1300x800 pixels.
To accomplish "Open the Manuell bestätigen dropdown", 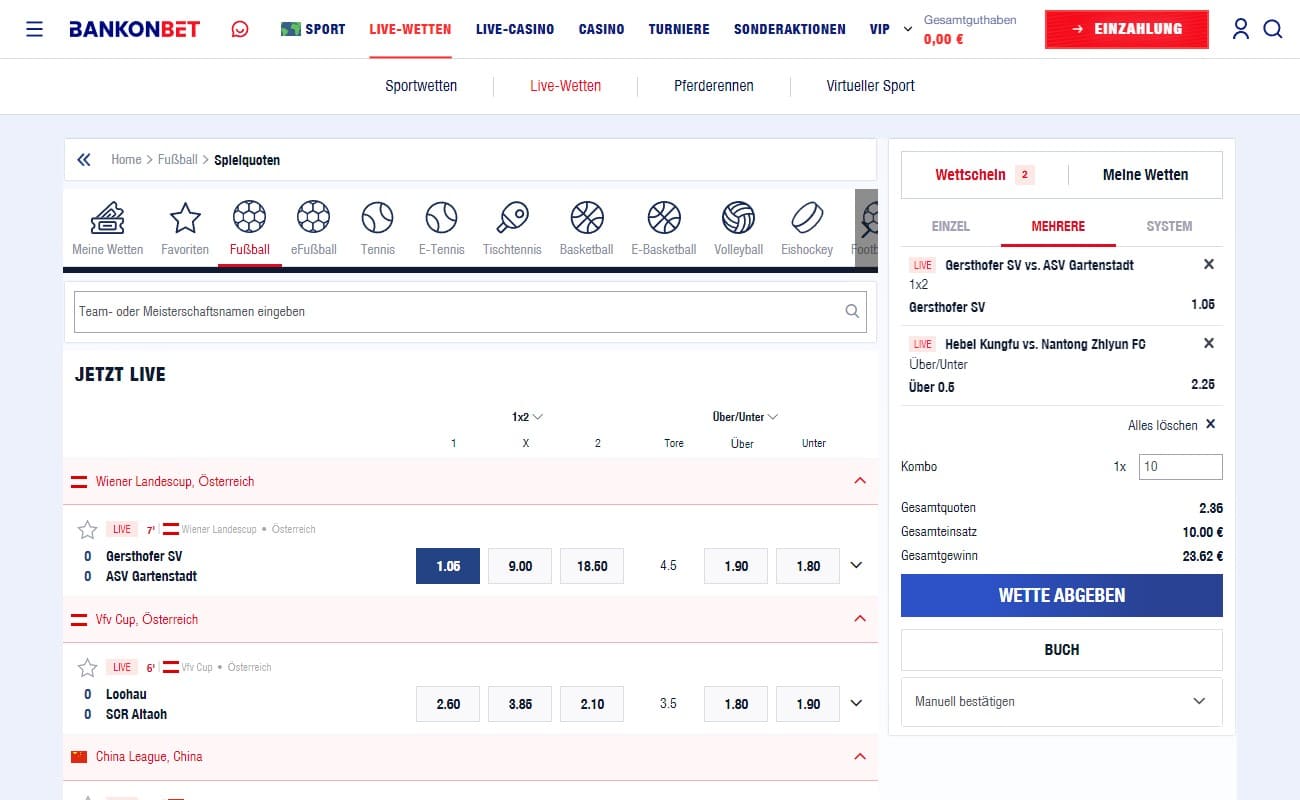I will pyautogui.click(x=1062, y=702).
